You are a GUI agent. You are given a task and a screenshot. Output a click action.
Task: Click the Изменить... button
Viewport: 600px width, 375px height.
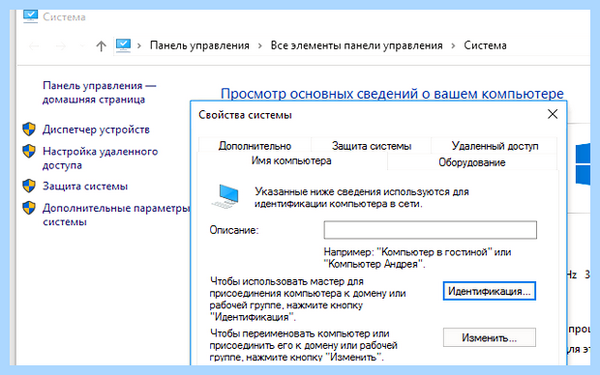tap(489, 338)
